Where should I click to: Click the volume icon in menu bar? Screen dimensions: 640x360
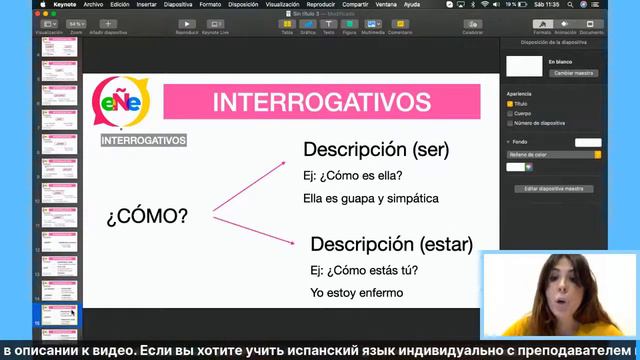[x=496, y=4]
